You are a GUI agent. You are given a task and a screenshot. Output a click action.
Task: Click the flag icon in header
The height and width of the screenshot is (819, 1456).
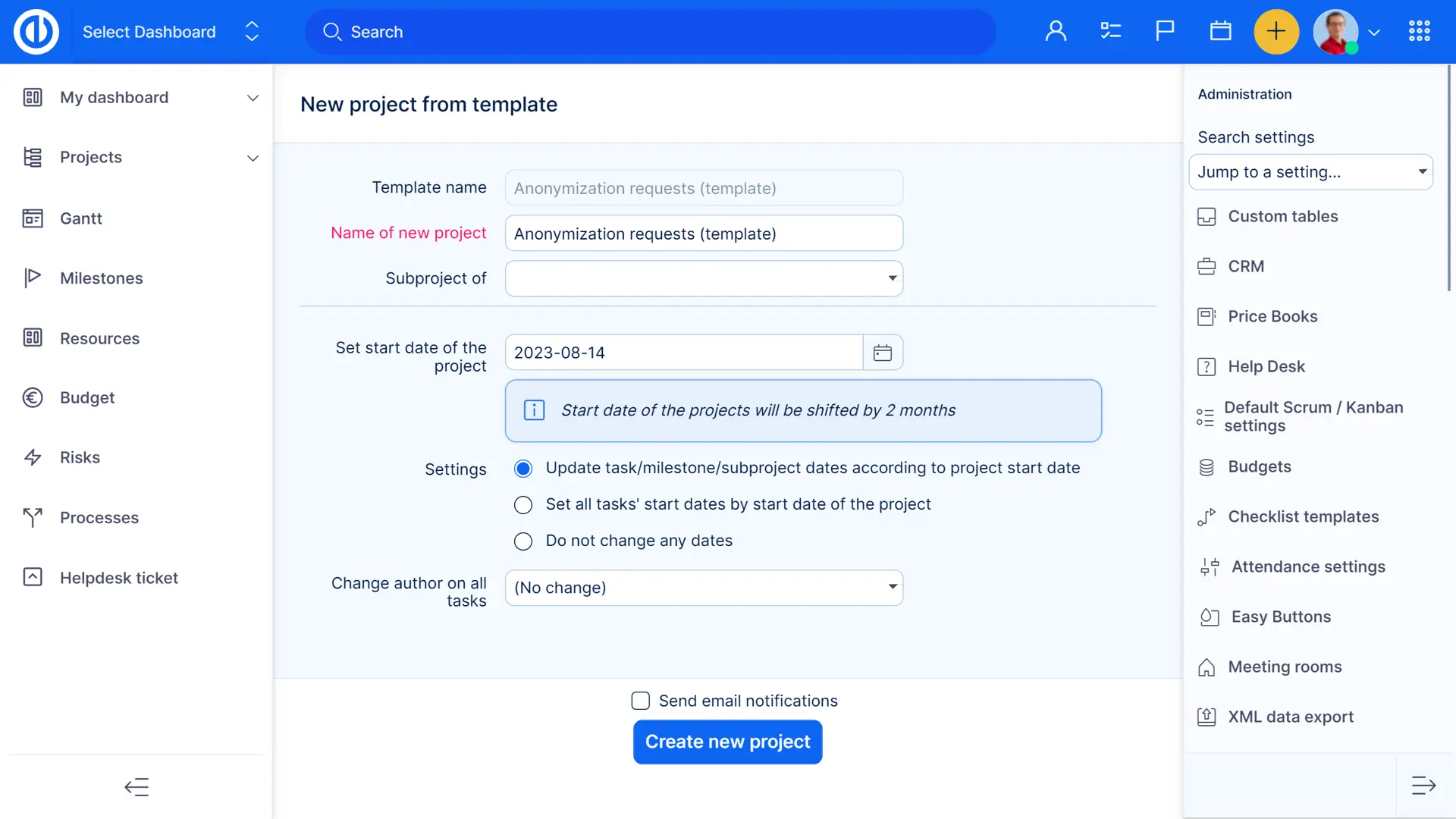point(1165,31)
